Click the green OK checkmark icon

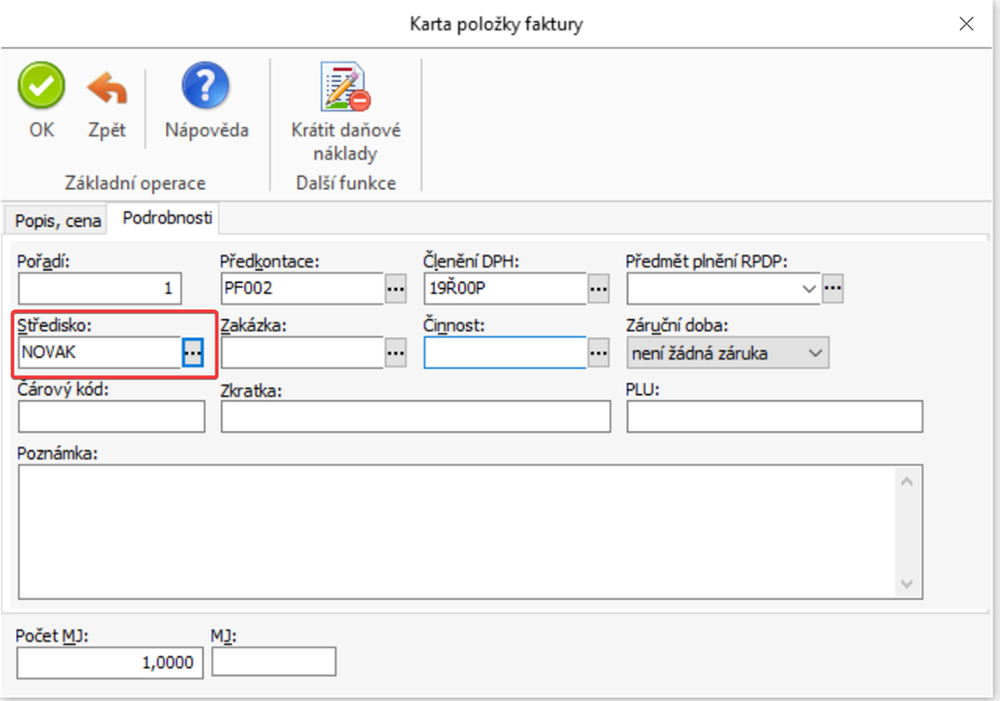tap(41, 88)
